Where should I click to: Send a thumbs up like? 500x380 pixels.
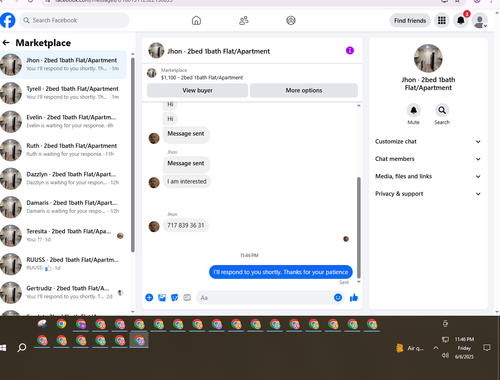point(354,297)
